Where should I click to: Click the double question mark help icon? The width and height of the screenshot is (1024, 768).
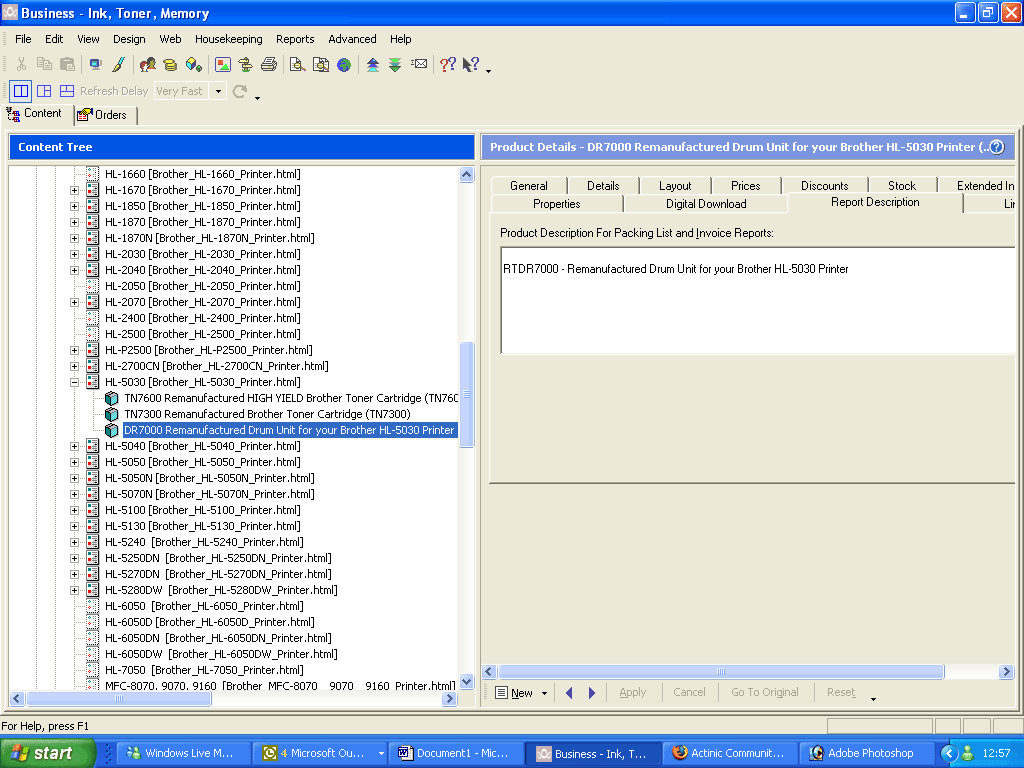tap(447, 65)
